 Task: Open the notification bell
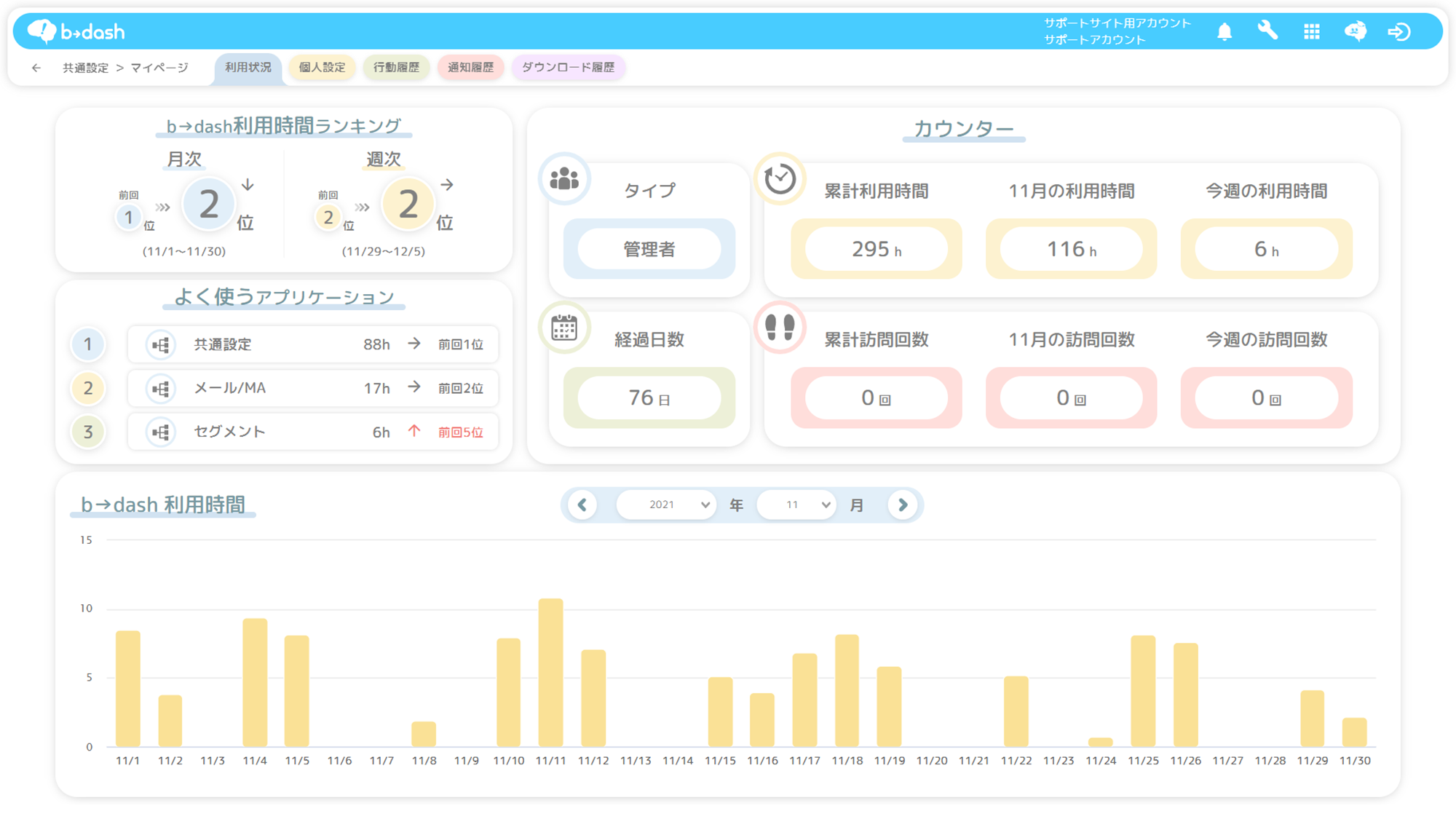tap(1224, 31)
